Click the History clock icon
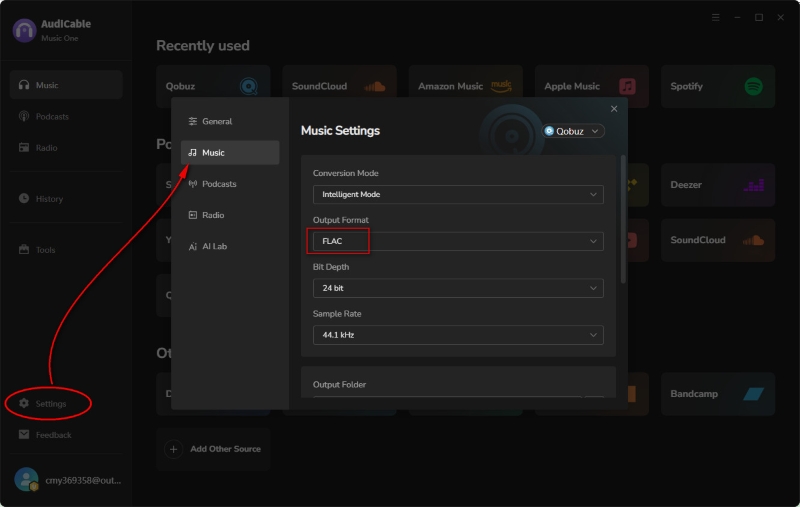800x507 pixels. click(24, 198)
